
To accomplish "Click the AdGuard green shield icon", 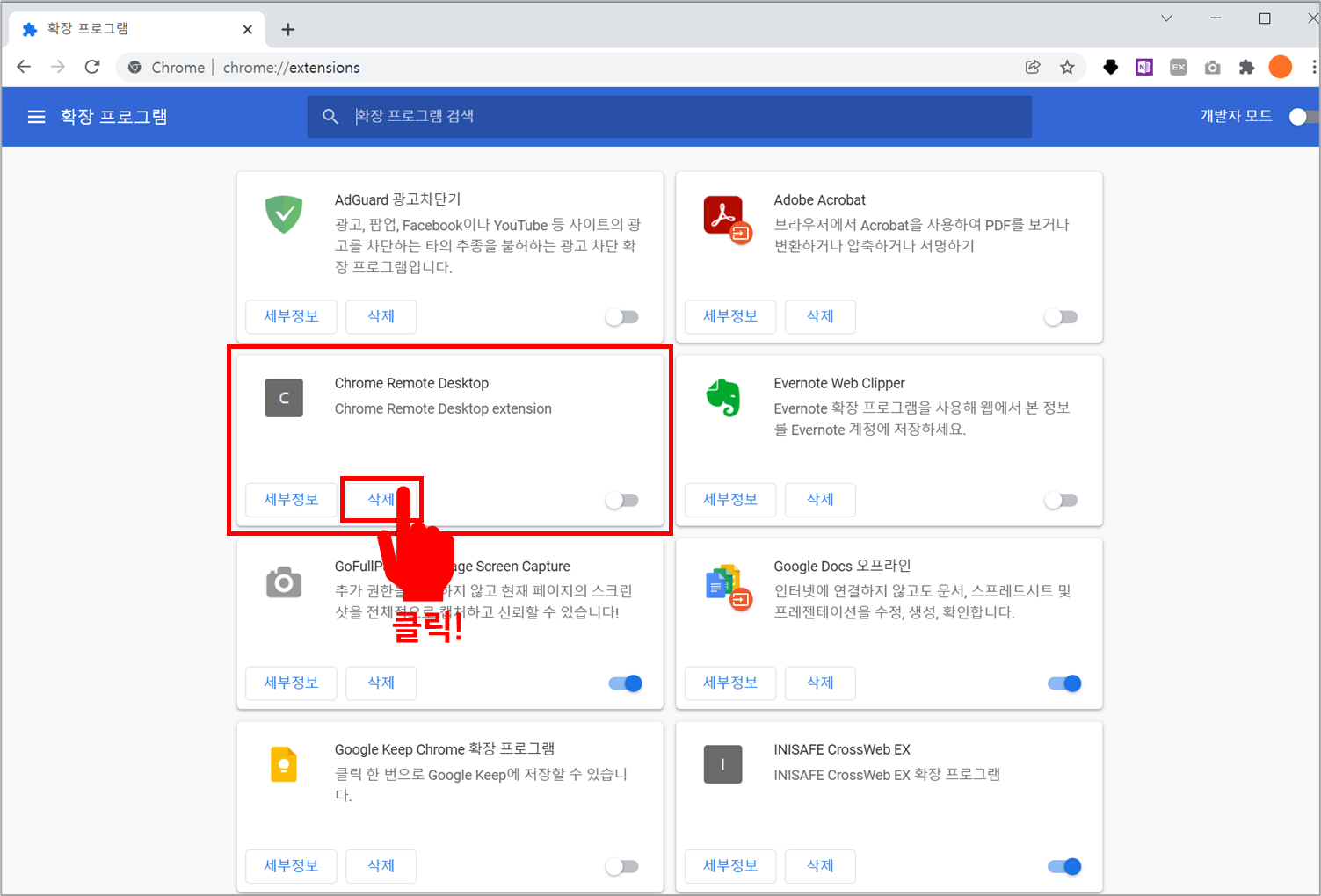I will (284, 214).
